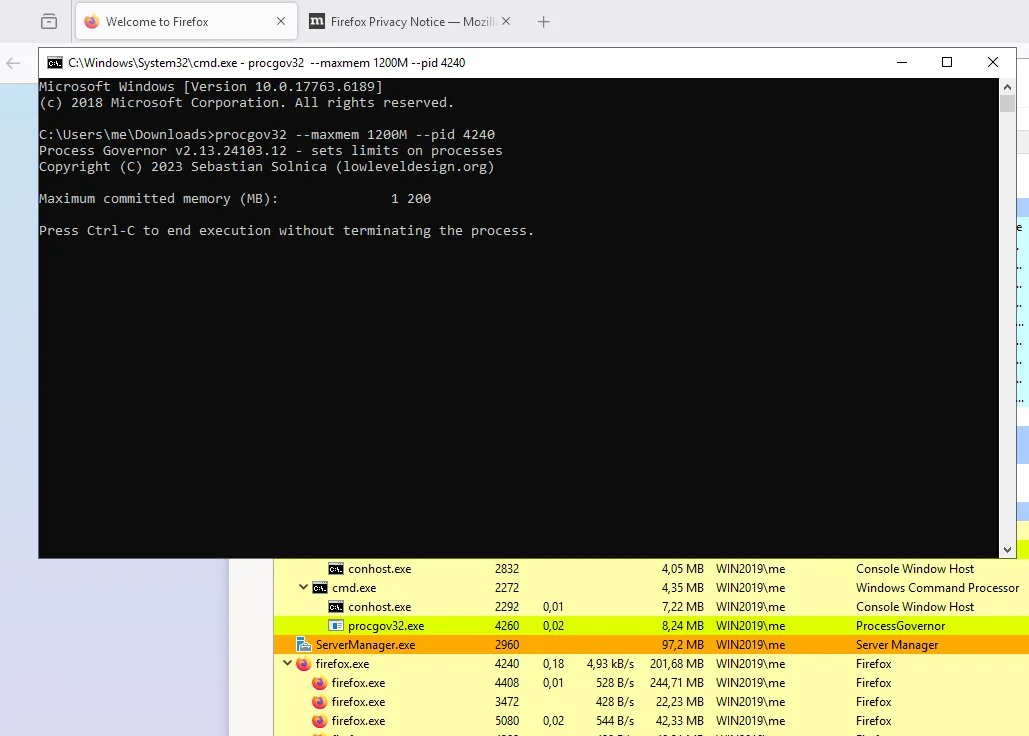This screenshot has width=1029, height=736.
Task: Close the cmd.exe window
Action: point(993,62)
